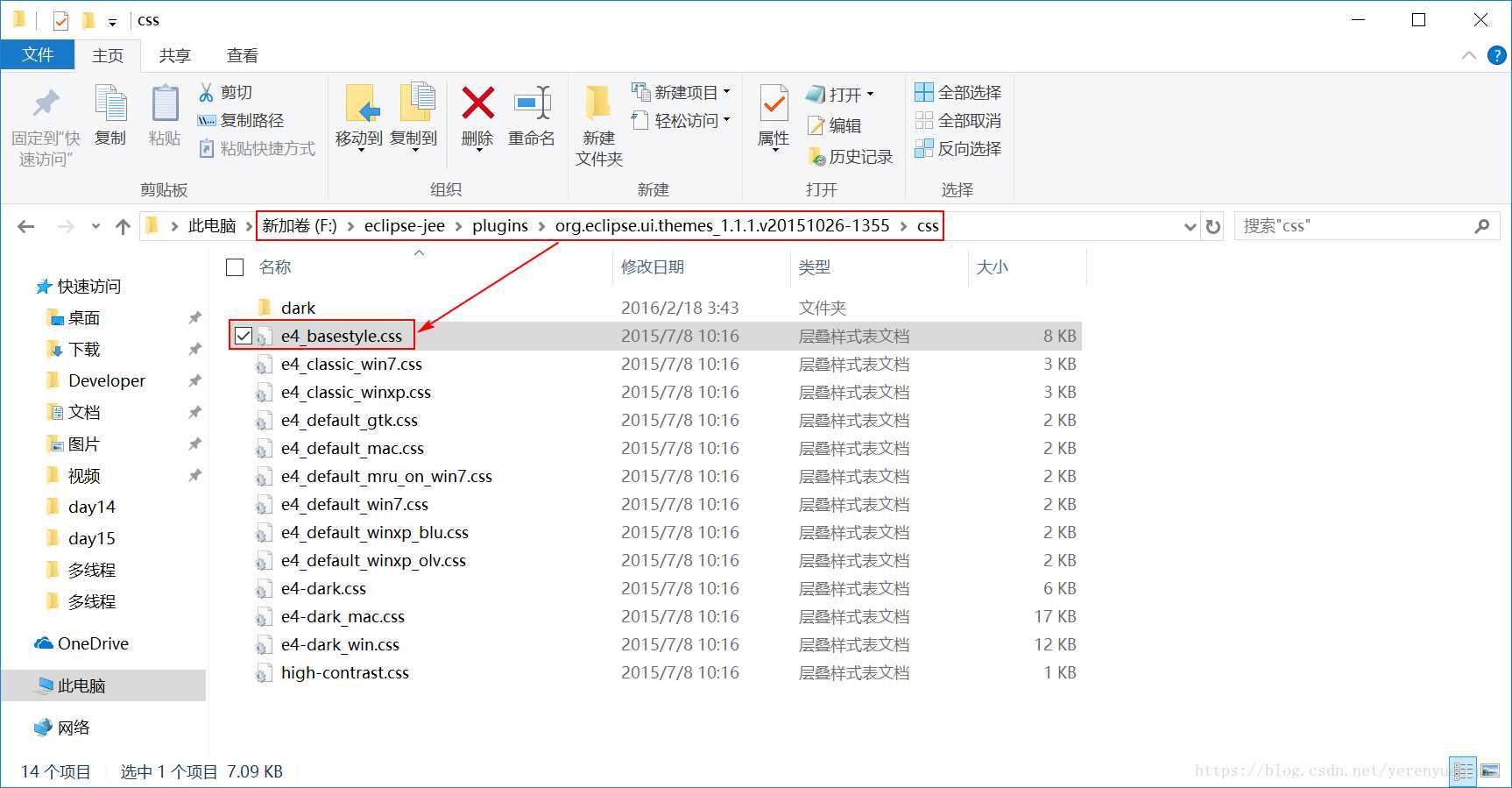Switch to details view icon in status bar
1512x788 pixels.
tap(1463, 771)
